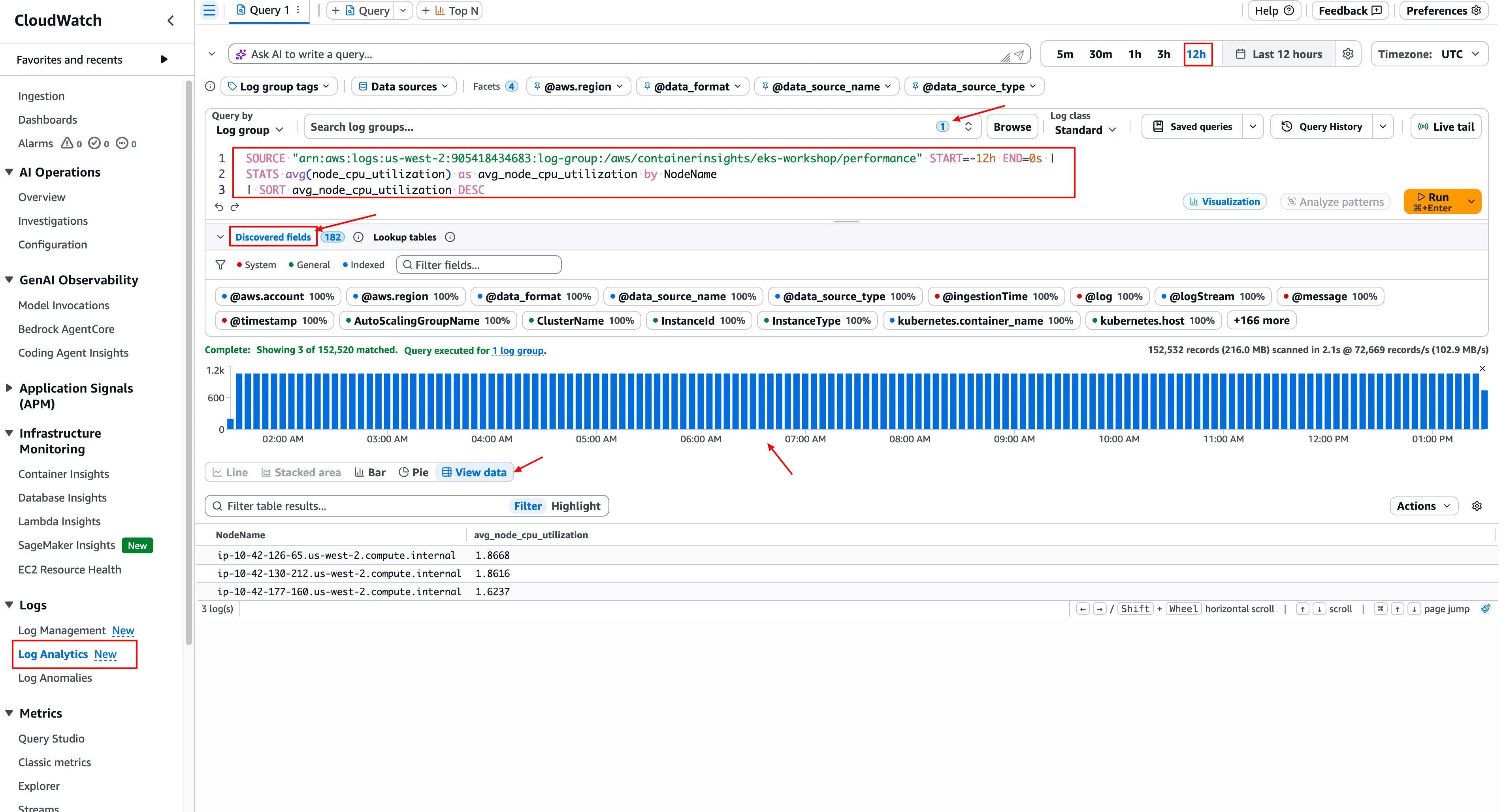Open the Actions dropdown

(1424, 506)
